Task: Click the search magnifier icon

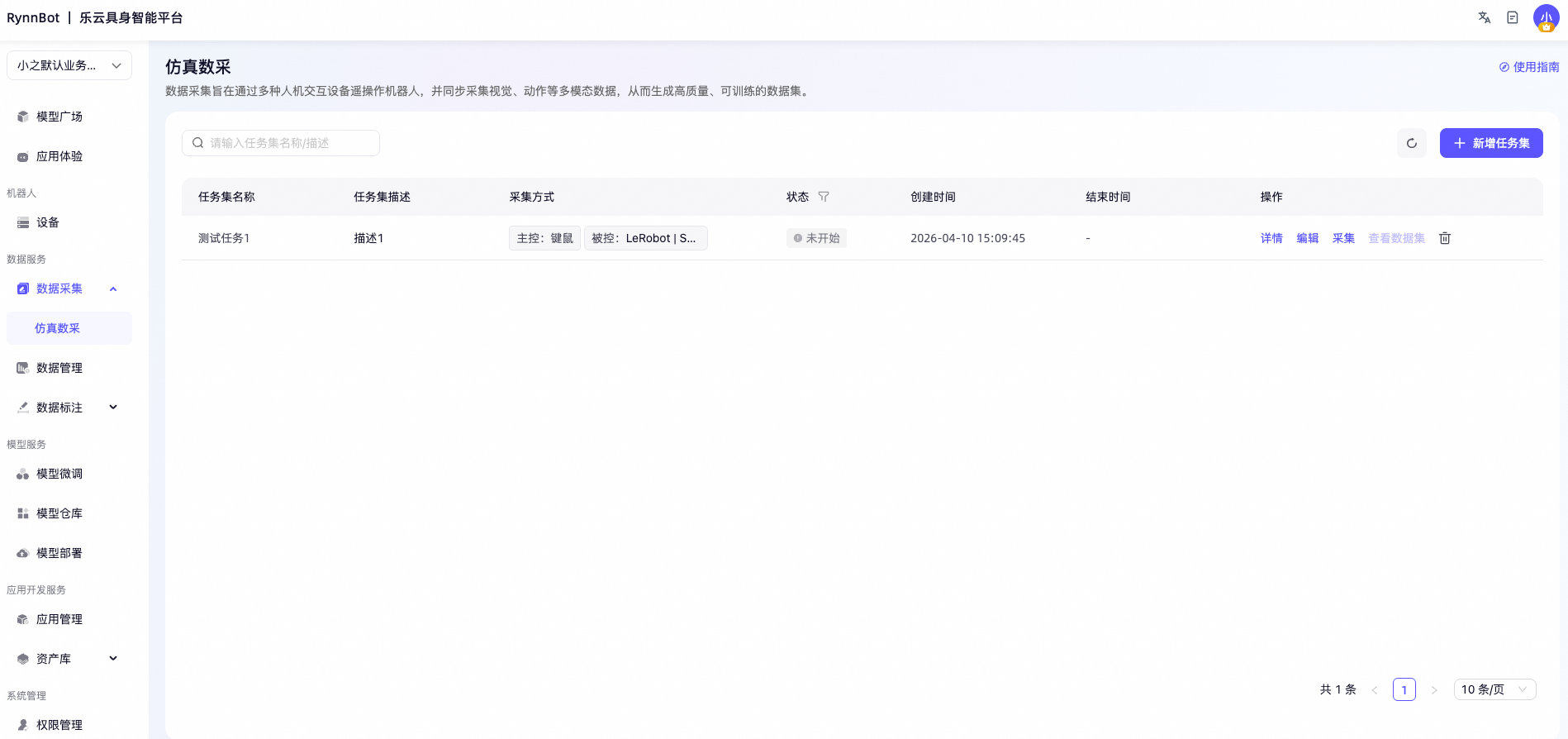Action: [x=198, y=143]
